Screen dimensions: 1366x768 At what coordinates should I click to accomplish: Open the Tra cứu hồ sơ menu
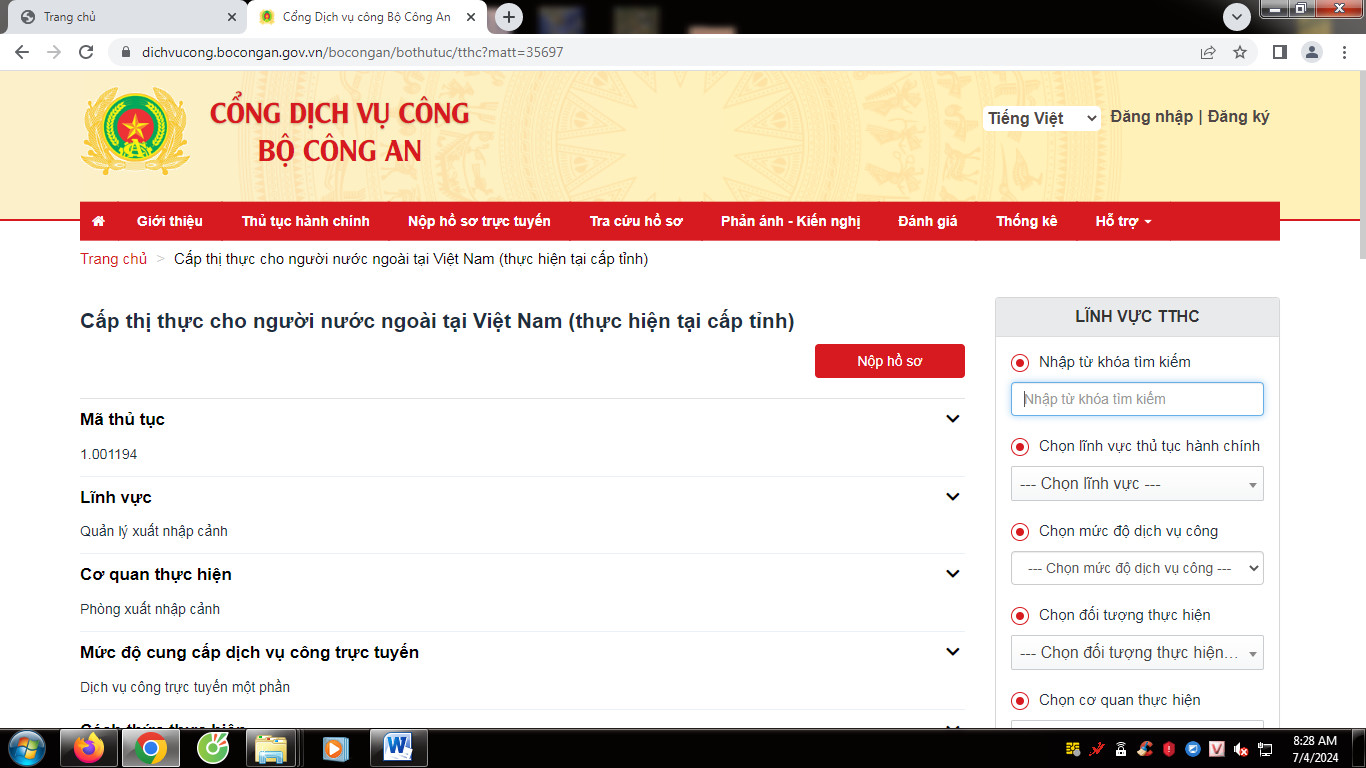(x=636, y=221)
